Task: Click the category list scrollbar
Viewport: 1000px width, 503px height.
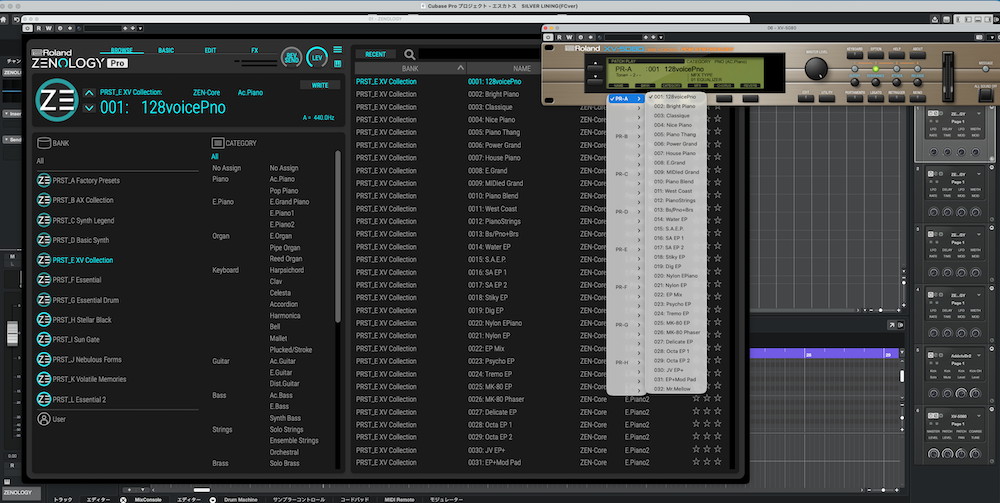Action: click(x=337, y=236)
